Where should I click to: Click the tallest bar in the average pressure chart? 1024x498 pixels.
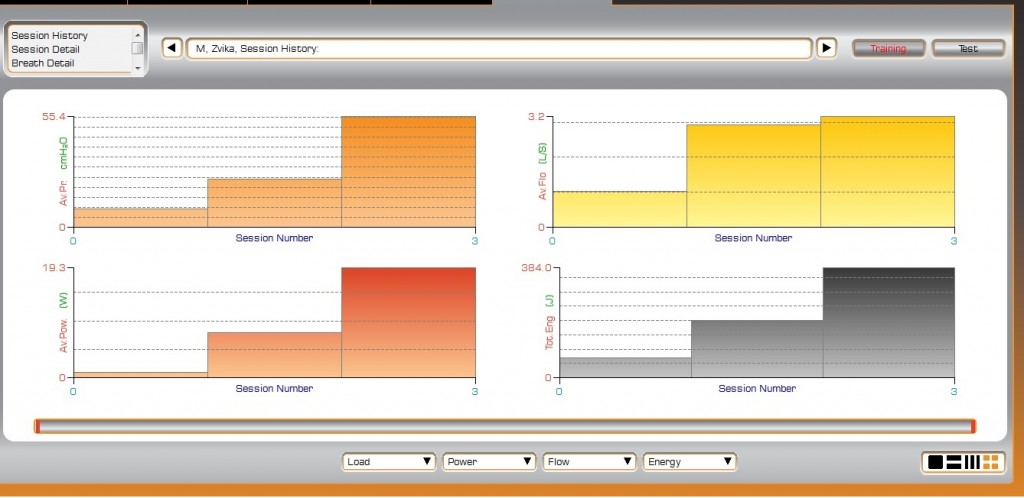pos(408,172)
